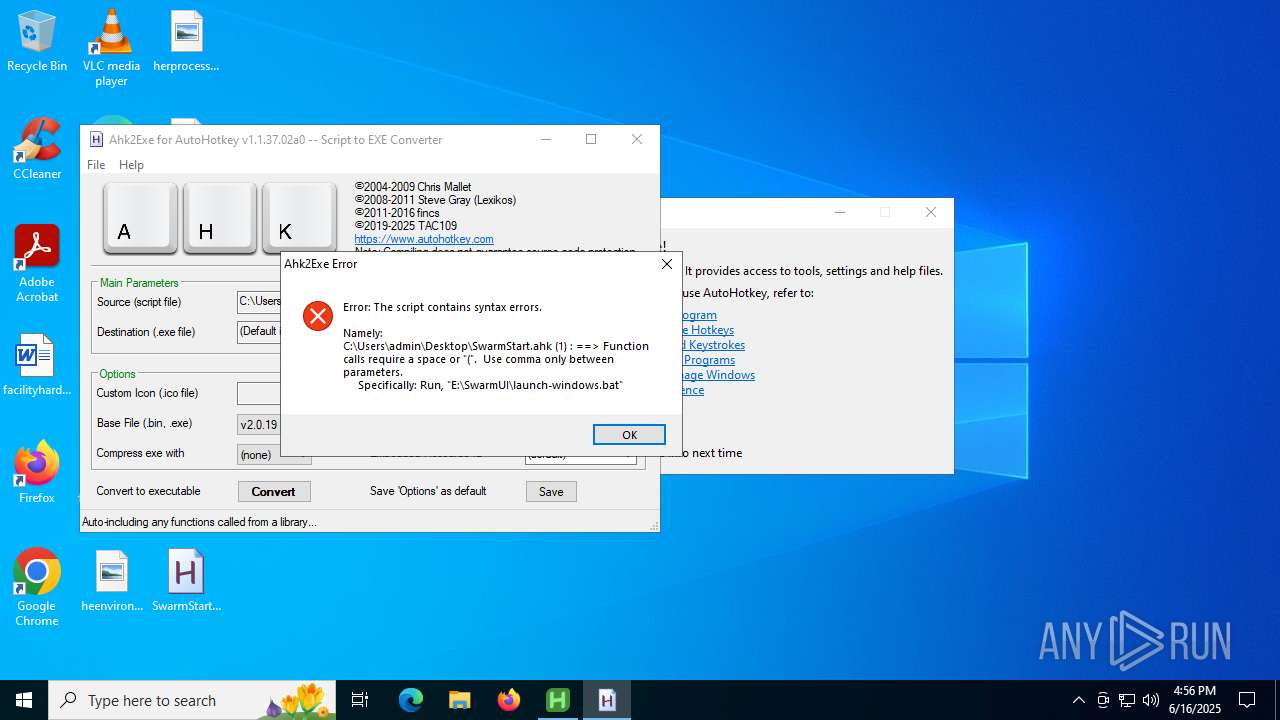Screen dimensions: 1280x720
Task: Open File Explorer from the taskbar
Action: [459, 700]
